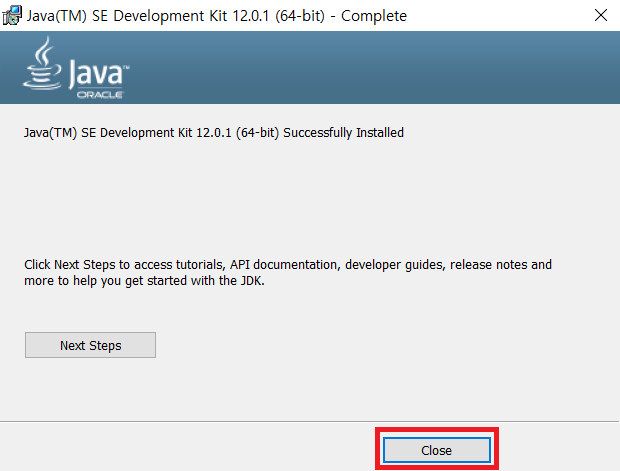This screenshot has width=620, height=471.
Task: Click the Close button to finish installation
Action: pyautogui.click(x=437, y=450)
